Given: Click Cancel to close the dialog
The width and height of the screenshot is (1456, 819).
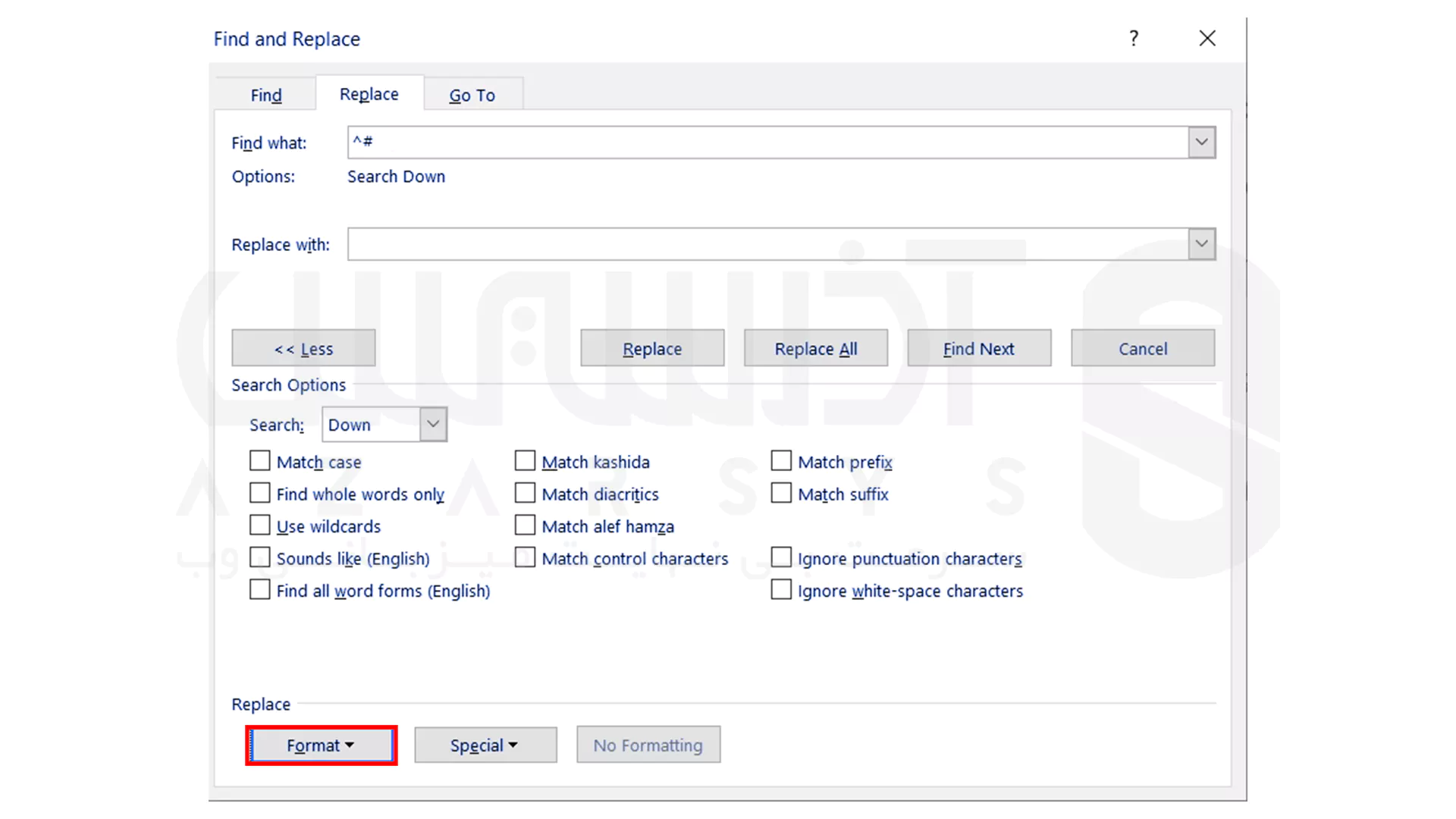Looking at the screenshot, I should point(1142,348).
